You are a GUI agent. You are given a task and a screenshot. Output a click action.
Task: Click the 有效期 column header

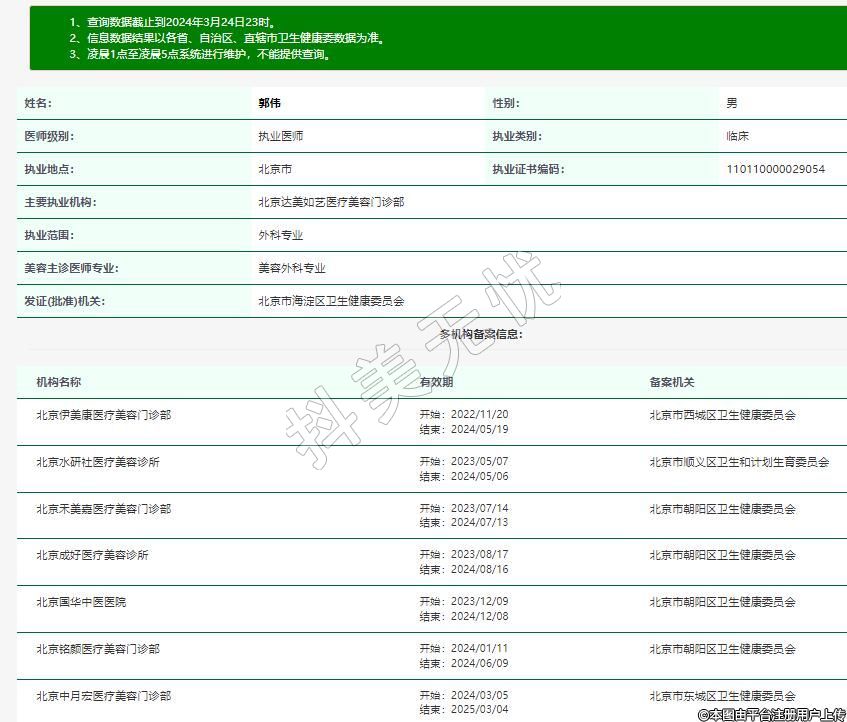coord(436,382)
